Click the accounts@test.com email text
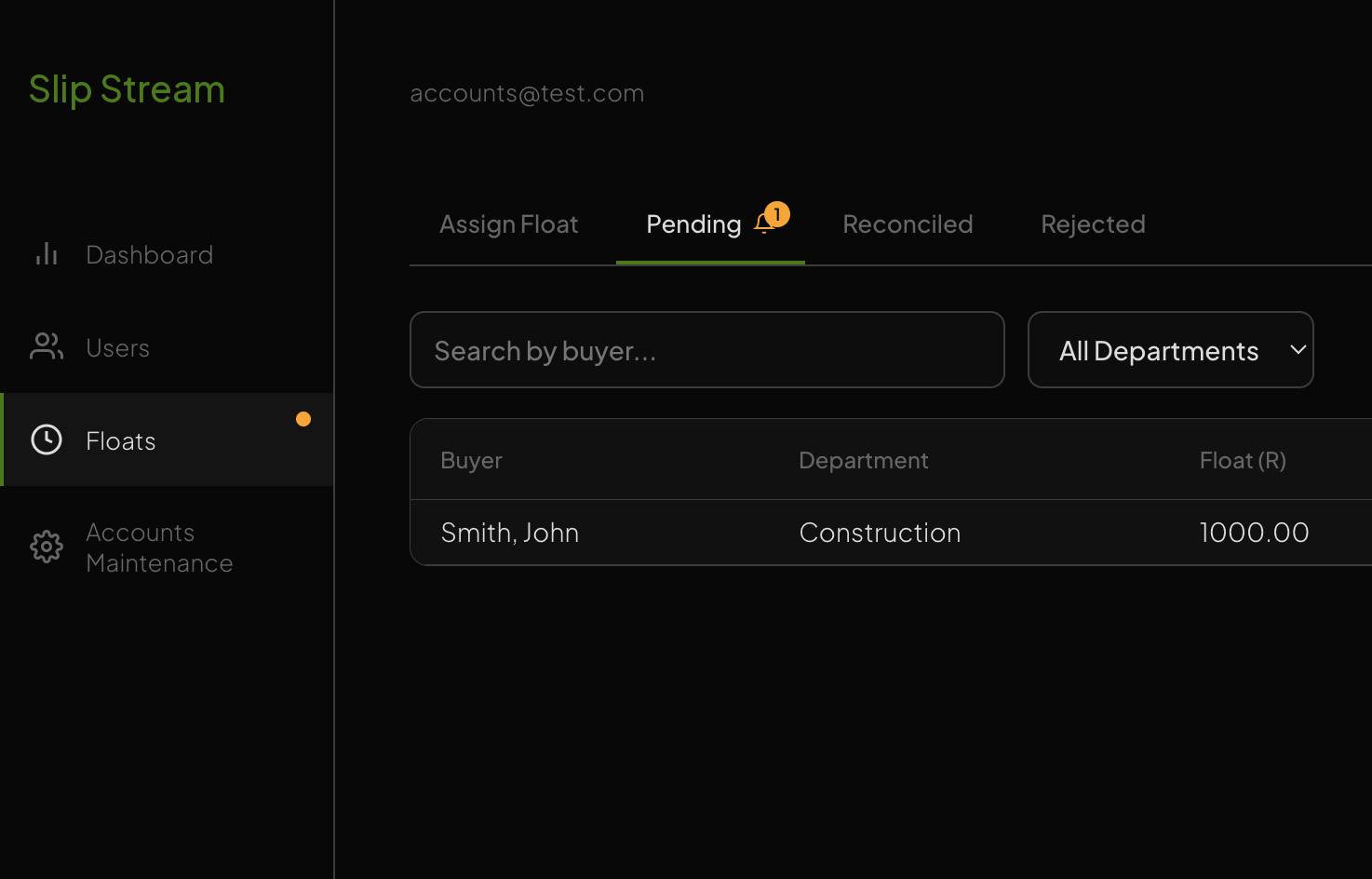 pyautogui.click(x=527, y=93)
